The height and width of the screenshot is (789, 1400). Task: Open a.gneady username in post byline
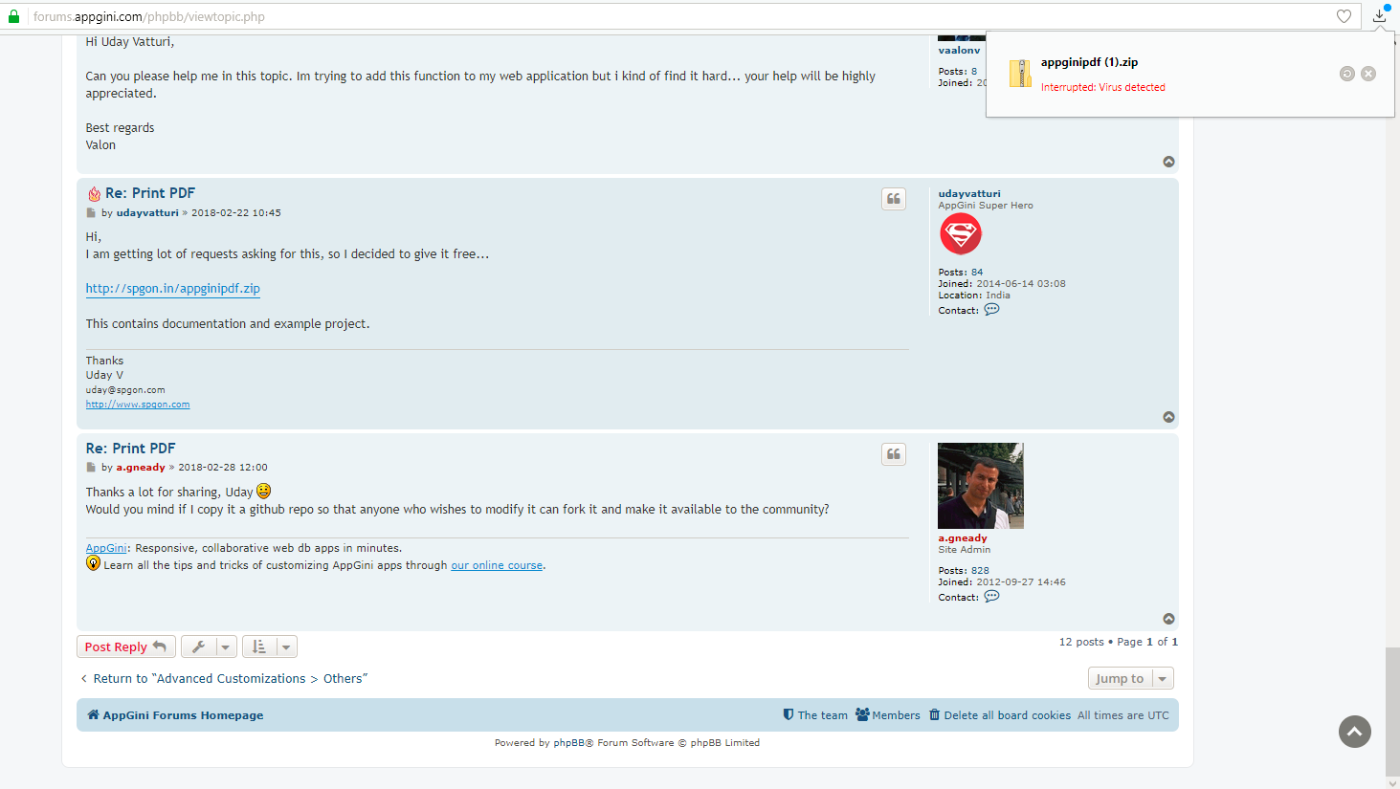click(x=141, y=467)
